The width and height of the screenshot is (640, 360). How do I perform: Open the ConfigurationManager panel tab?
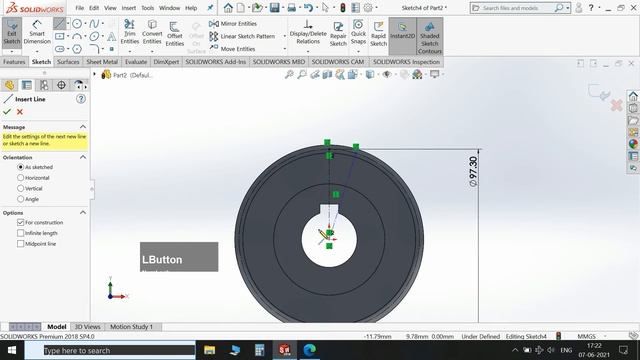click(x=44, y=85)
